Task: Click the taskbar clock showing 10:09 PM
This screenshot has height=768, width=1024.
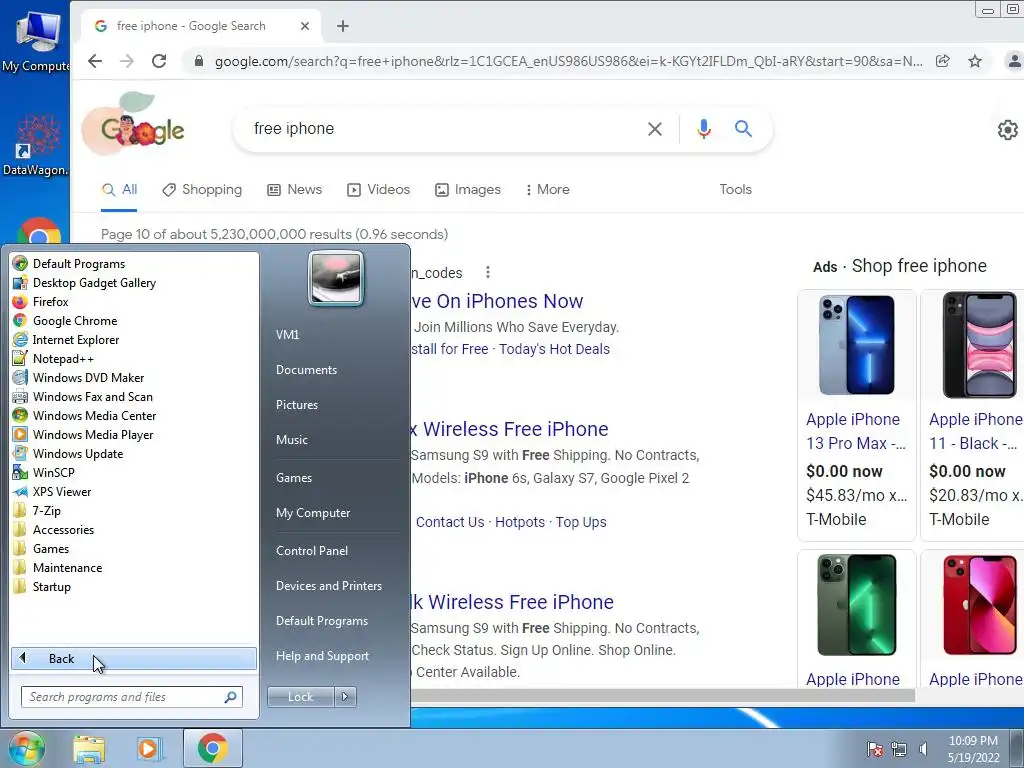Action: click(x=973, y=749)
